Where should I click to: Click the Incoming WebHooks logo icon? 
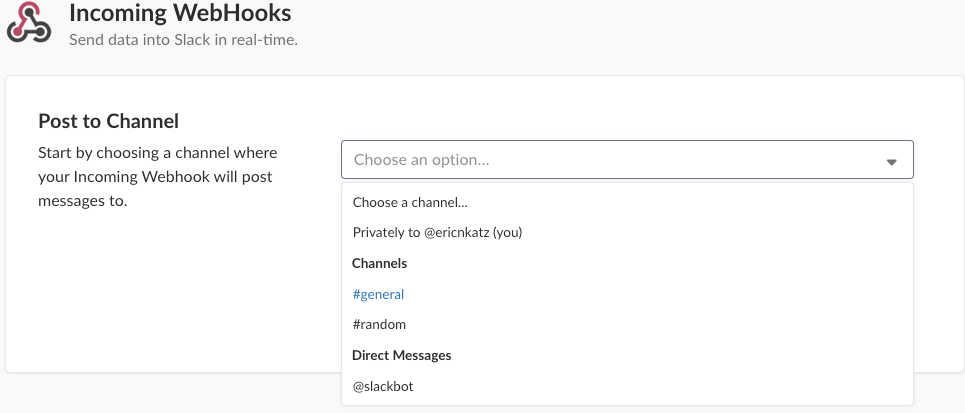pos(29,22)
